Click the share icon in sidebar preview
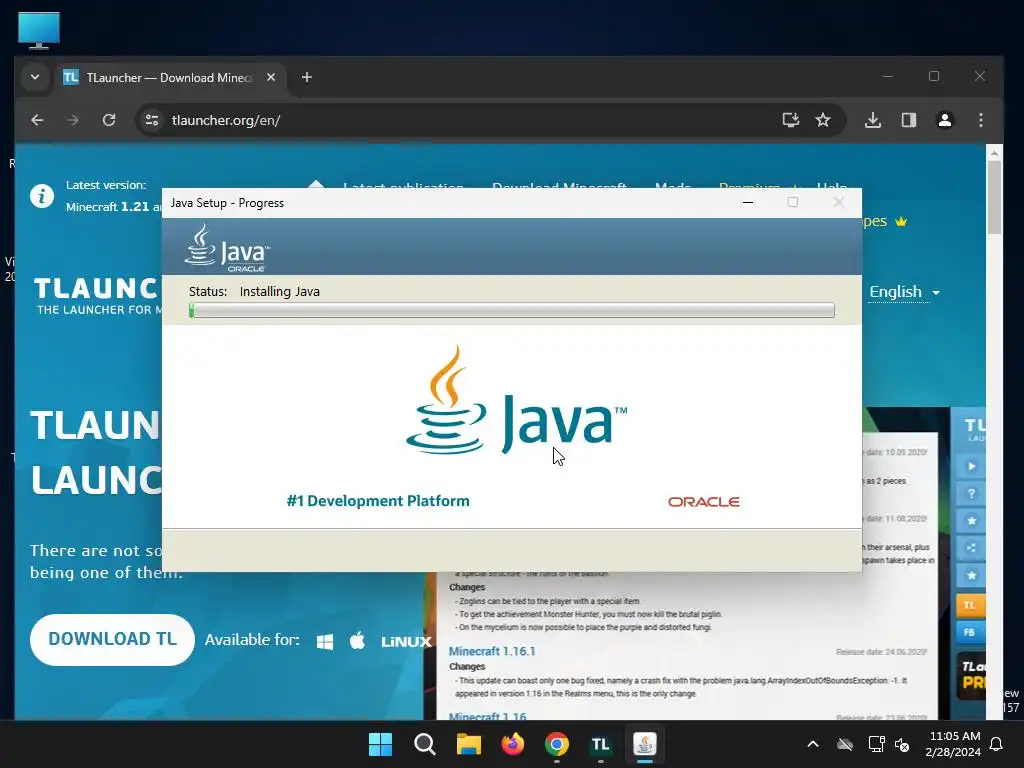 971,548
